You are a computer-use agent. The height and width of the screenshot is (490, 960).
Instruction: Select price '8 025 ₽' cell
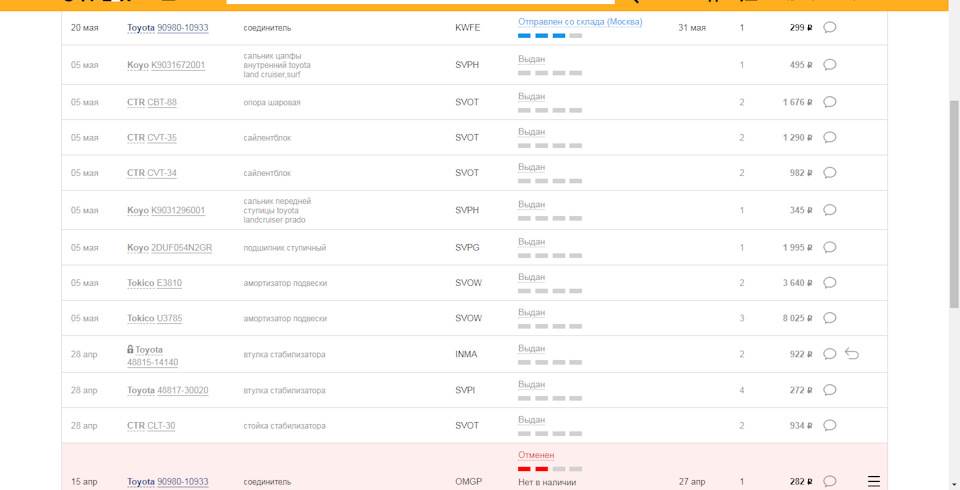click(797, 318)
